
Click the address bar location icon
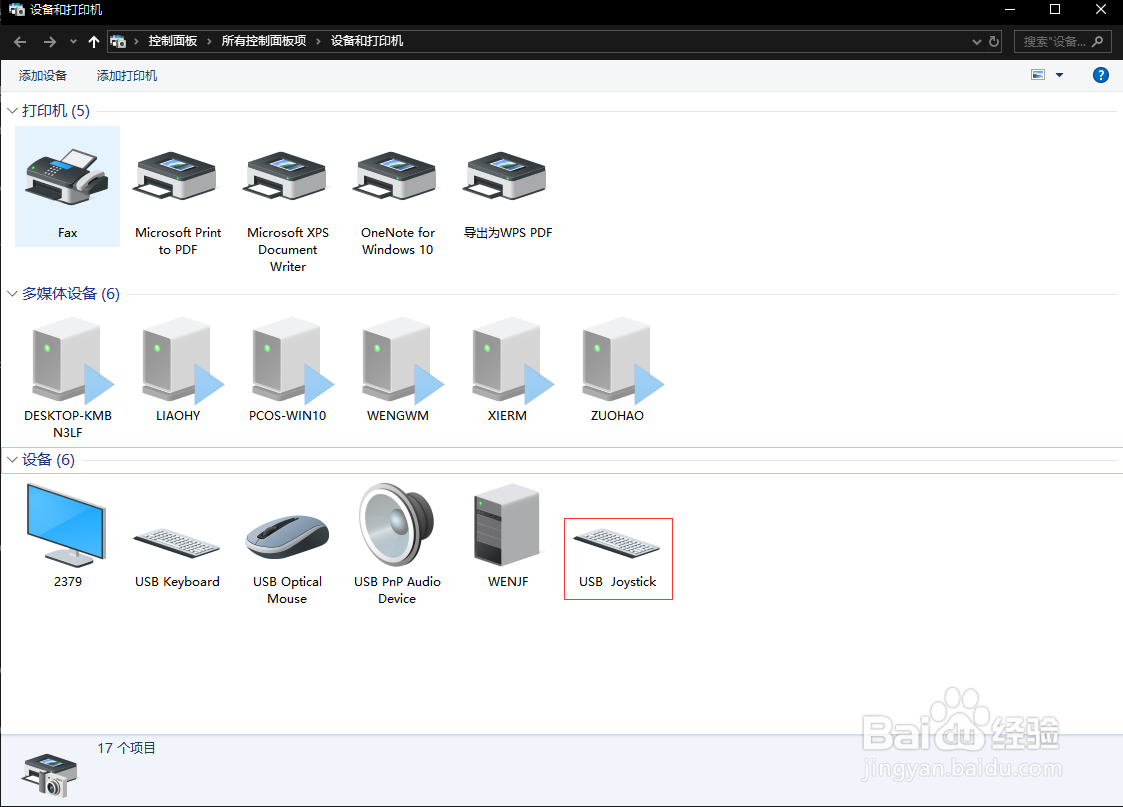pos(118,42)
